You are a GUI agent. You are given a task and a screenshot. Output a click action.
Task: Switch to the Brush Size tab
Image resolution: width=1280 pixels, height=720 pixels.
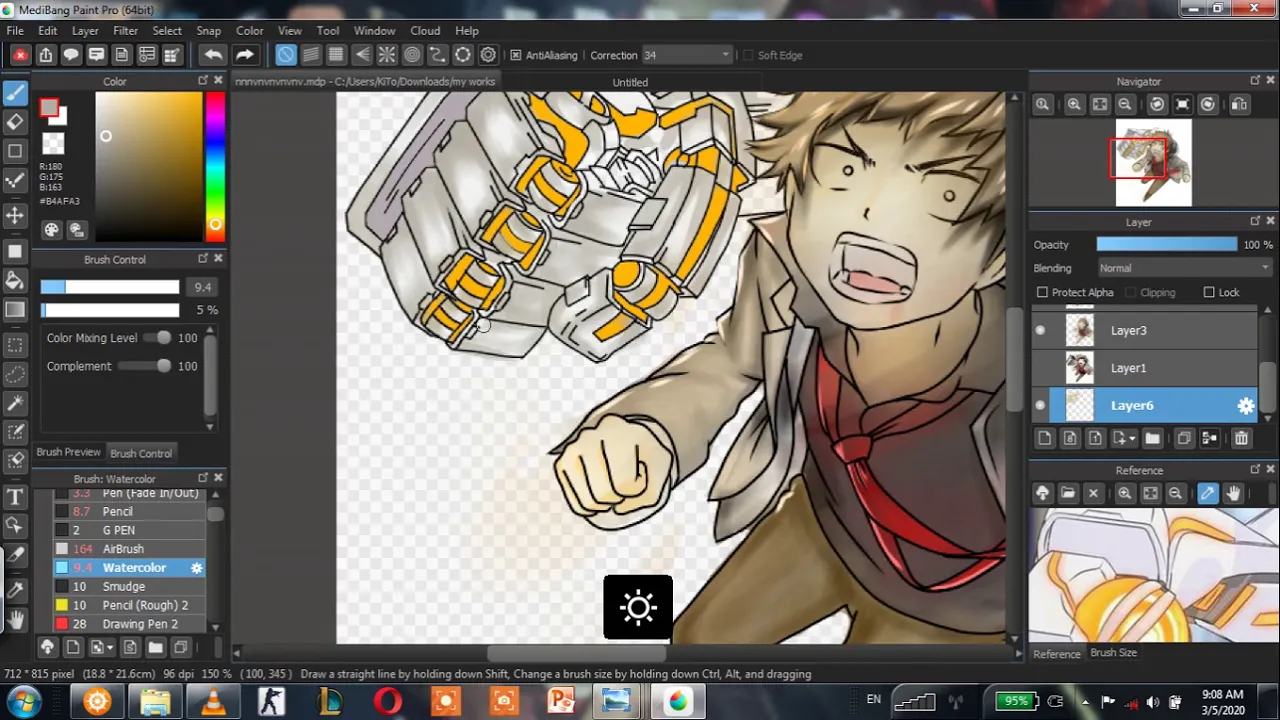1113,653
